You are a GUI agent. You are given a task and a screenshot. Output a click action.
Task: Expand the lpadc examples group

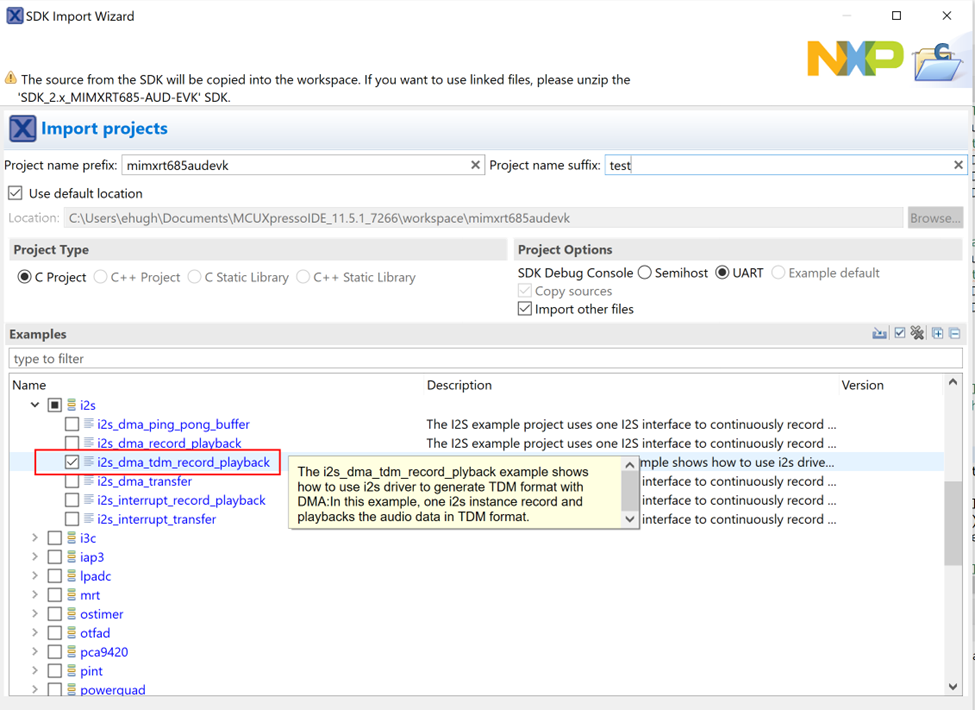pyautogui.click(x=35, y=576)
